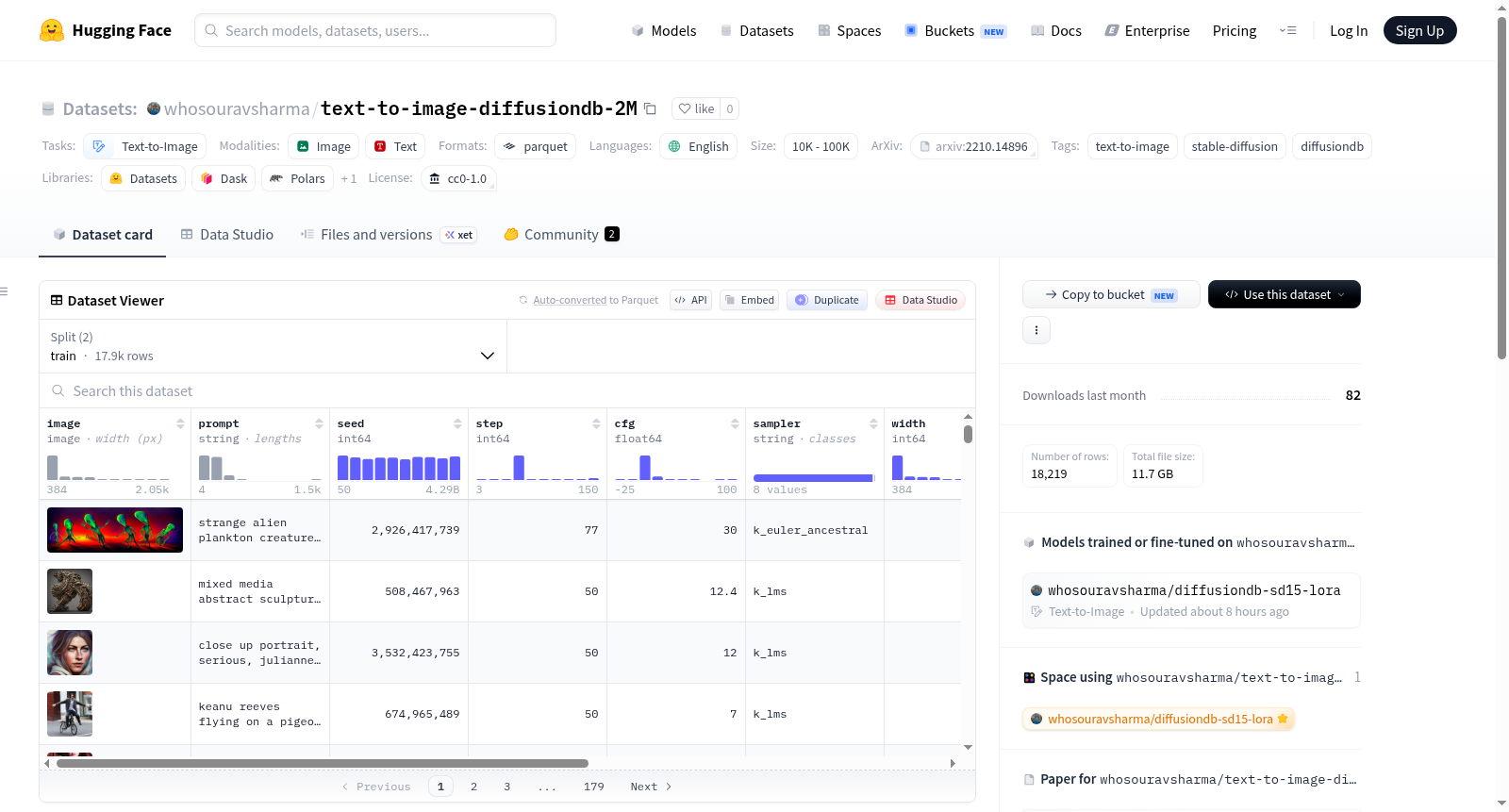Filter by the parquet format tag
The image size is (1509, 812).
tap(536, 146)
